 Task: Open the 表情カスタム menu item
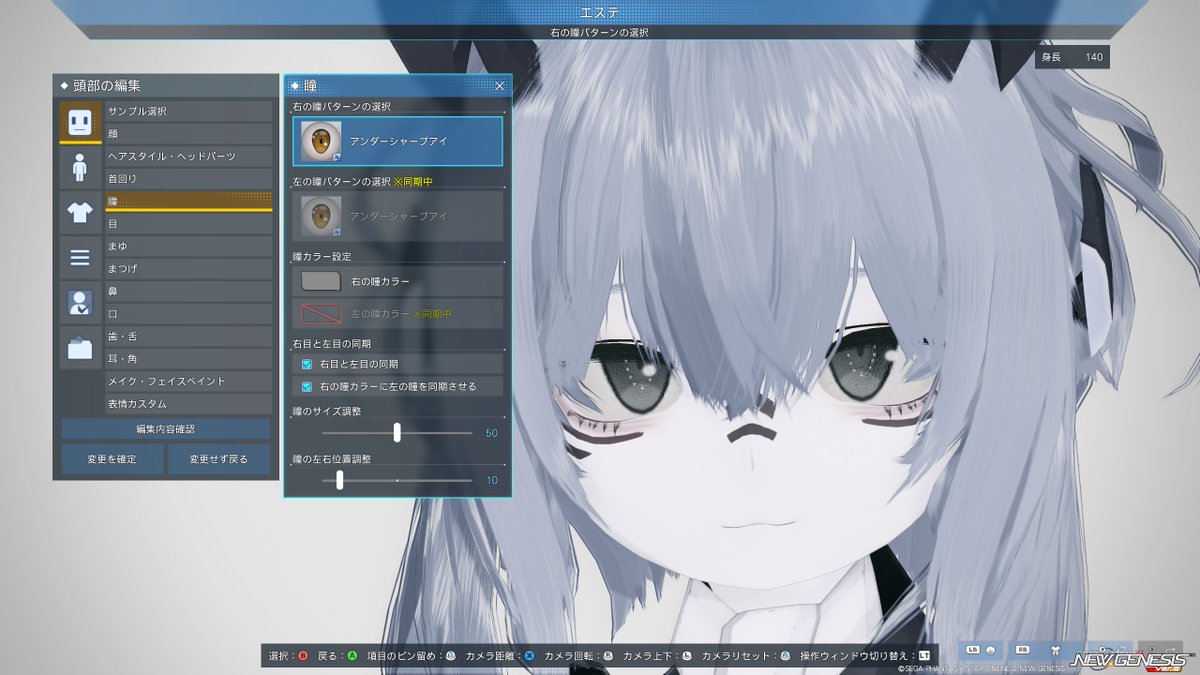pyautogui.click(x=188, y=404)
